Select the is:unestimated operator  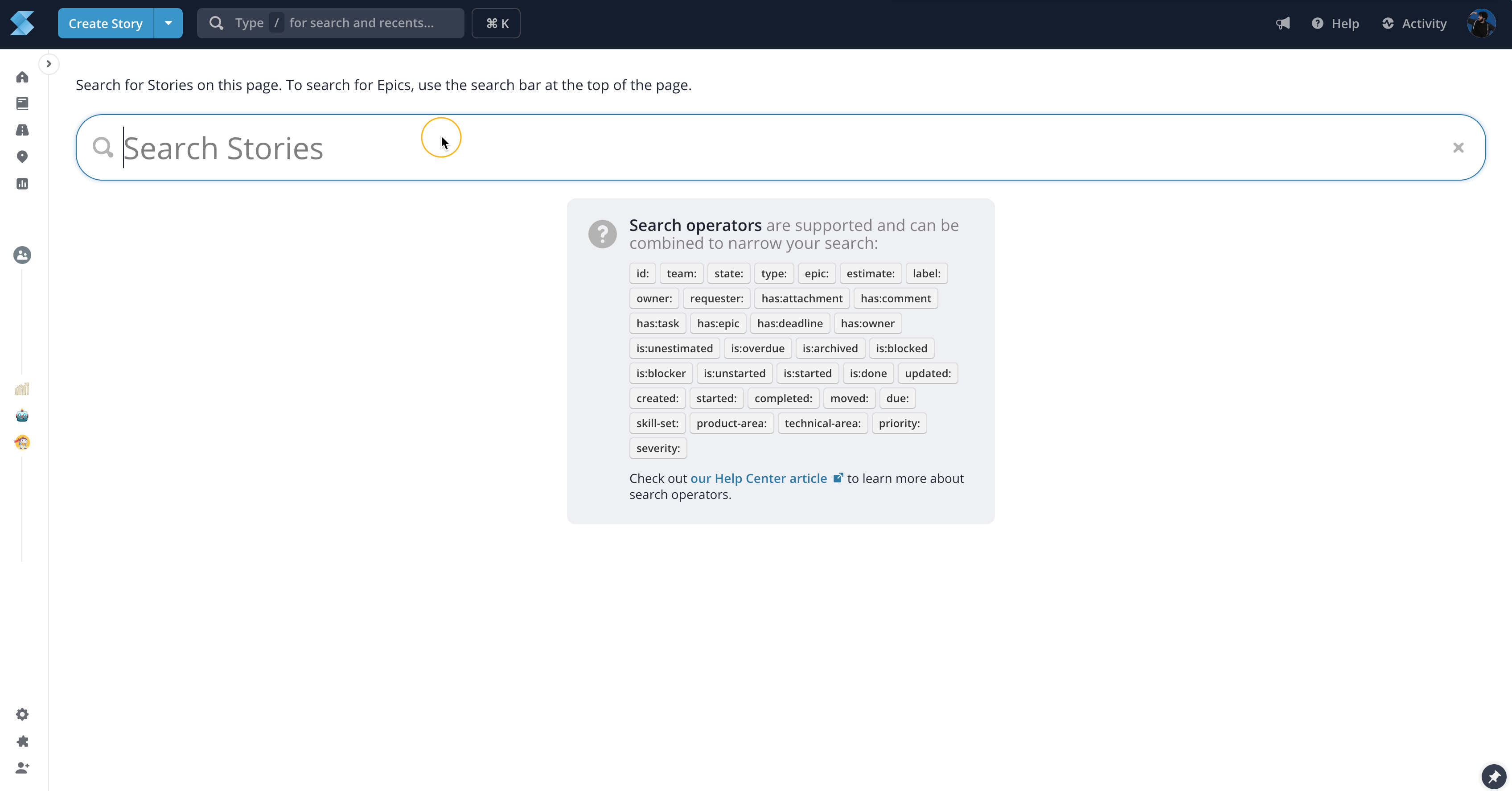tap(674, 348)
